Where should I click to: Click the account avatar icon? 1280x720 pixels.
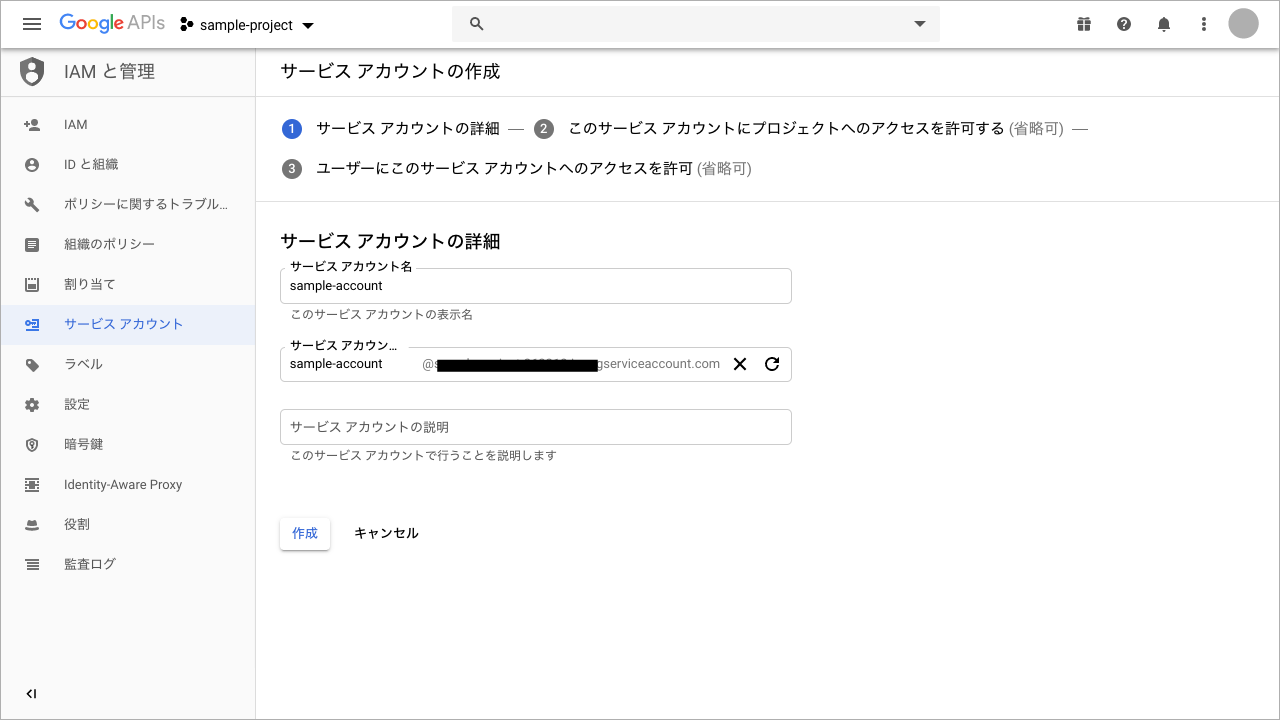coord(1243,23)
